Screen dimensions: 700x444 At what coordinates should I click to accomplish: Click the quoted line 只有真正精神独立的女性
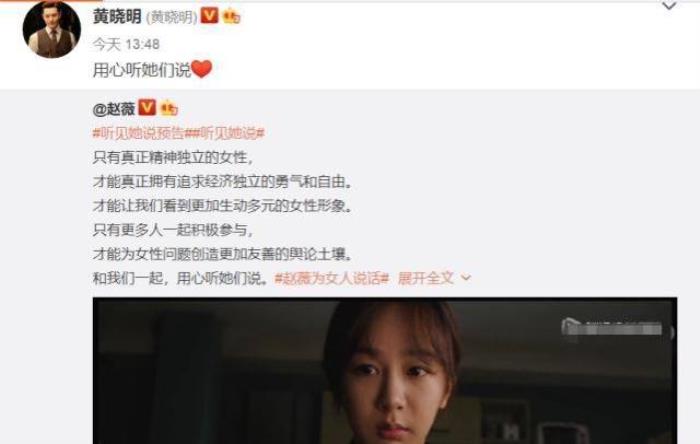173,157
